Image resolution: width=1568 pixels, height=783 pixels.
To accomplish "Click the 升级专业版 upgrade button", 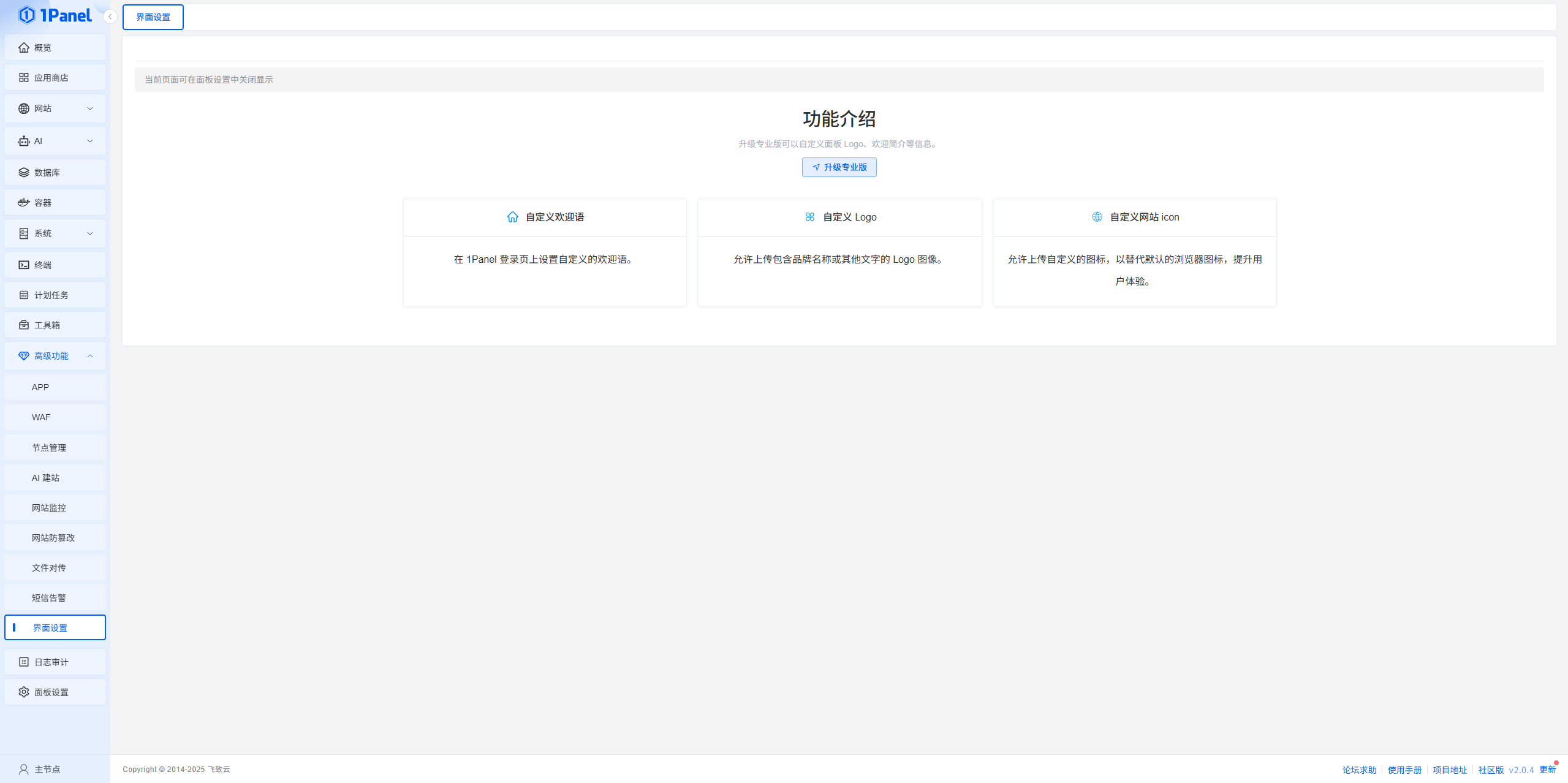I will click(839, 167).
